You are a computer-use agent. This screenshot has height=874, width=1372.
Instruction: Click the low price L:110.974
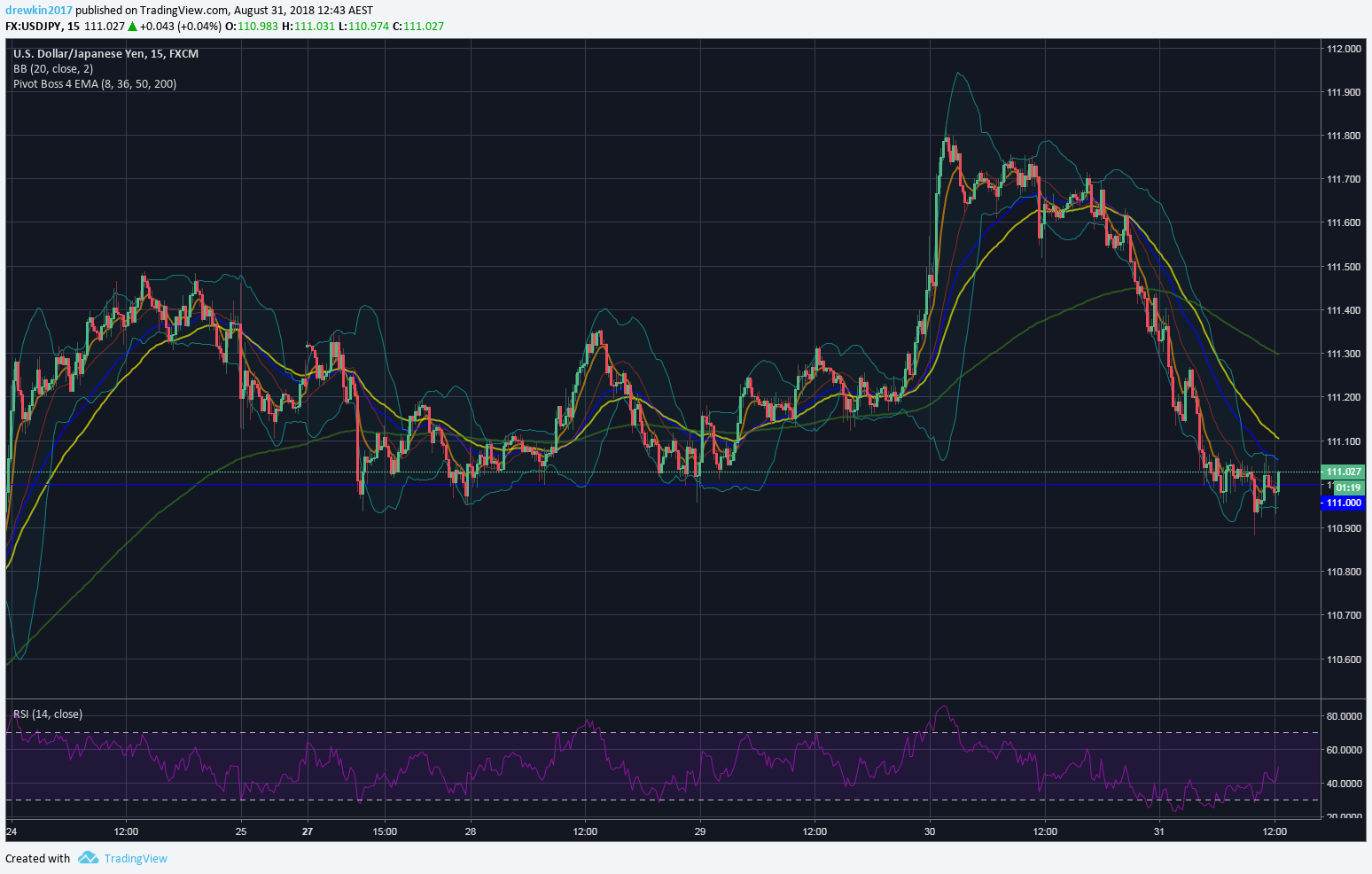(x=363, y=26)
